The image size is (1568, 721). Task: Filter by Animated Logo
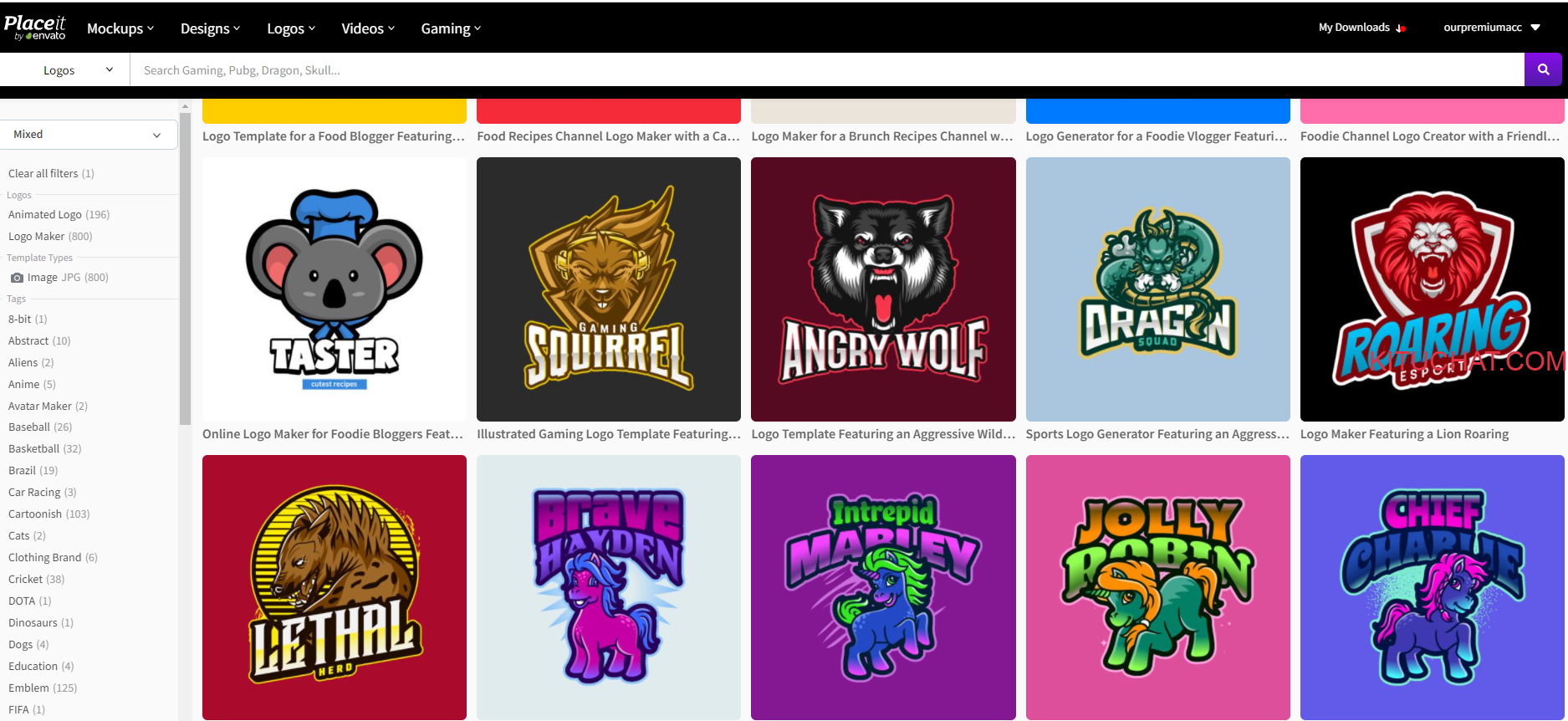coord(45,215)
